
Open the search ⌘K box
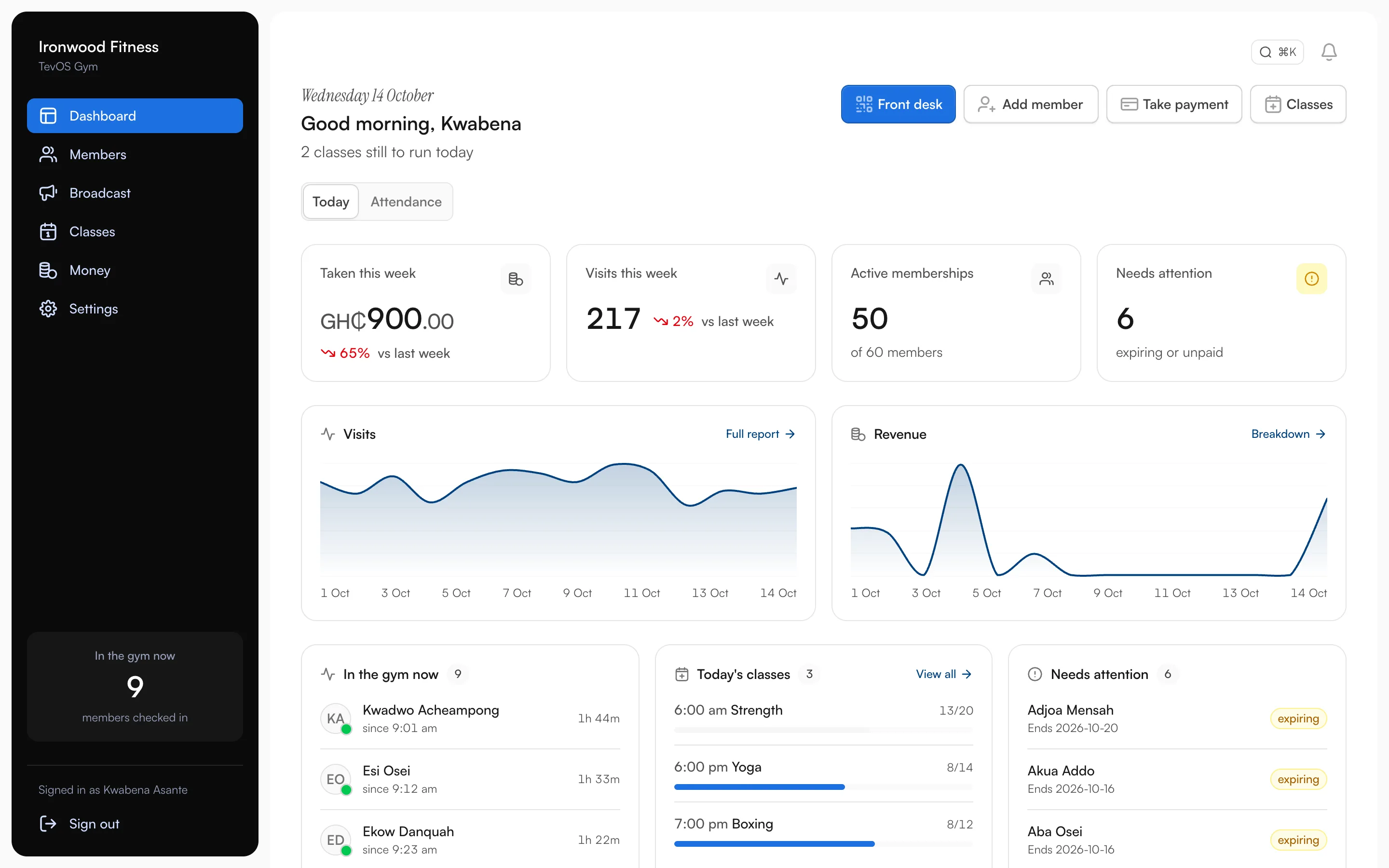click(1278, 52)
